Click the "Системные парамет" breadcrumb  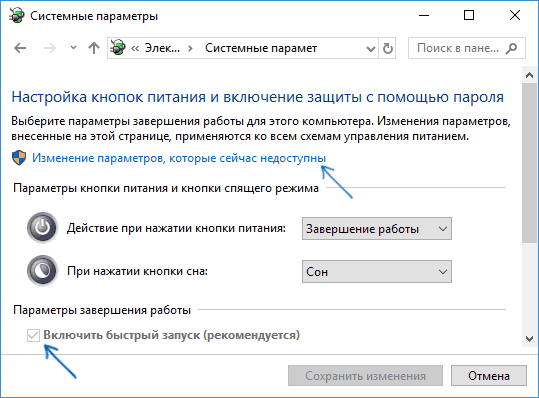(261, 48)
